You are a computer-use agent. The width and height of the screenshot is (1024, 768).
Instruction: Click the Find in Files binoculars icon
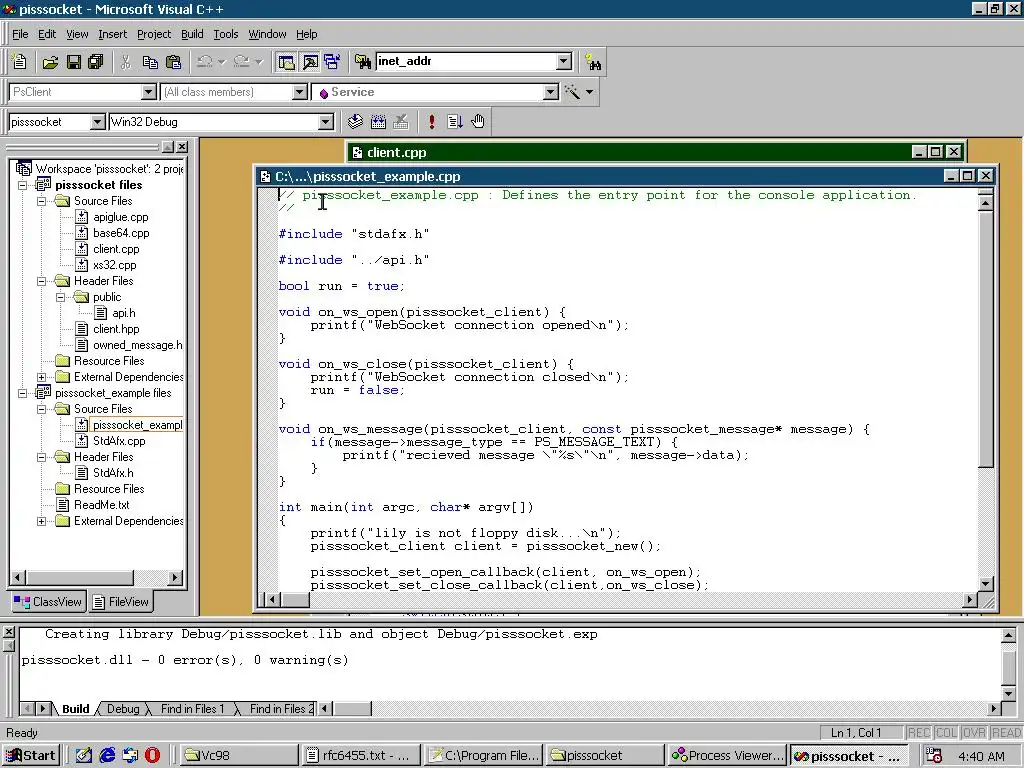point(363,61)
